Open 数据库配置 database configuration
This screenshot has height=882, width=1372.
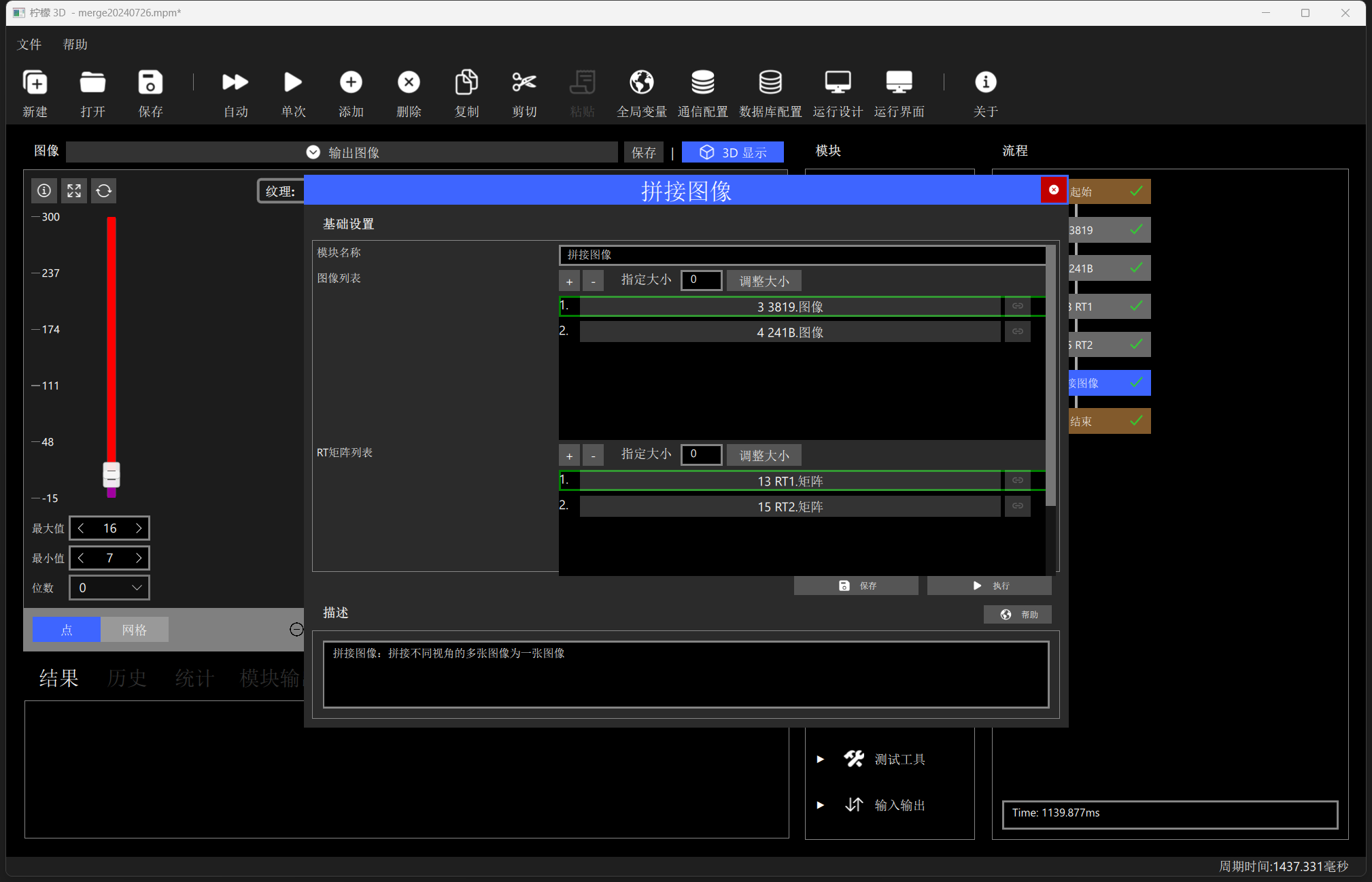(x=770, y=83)
